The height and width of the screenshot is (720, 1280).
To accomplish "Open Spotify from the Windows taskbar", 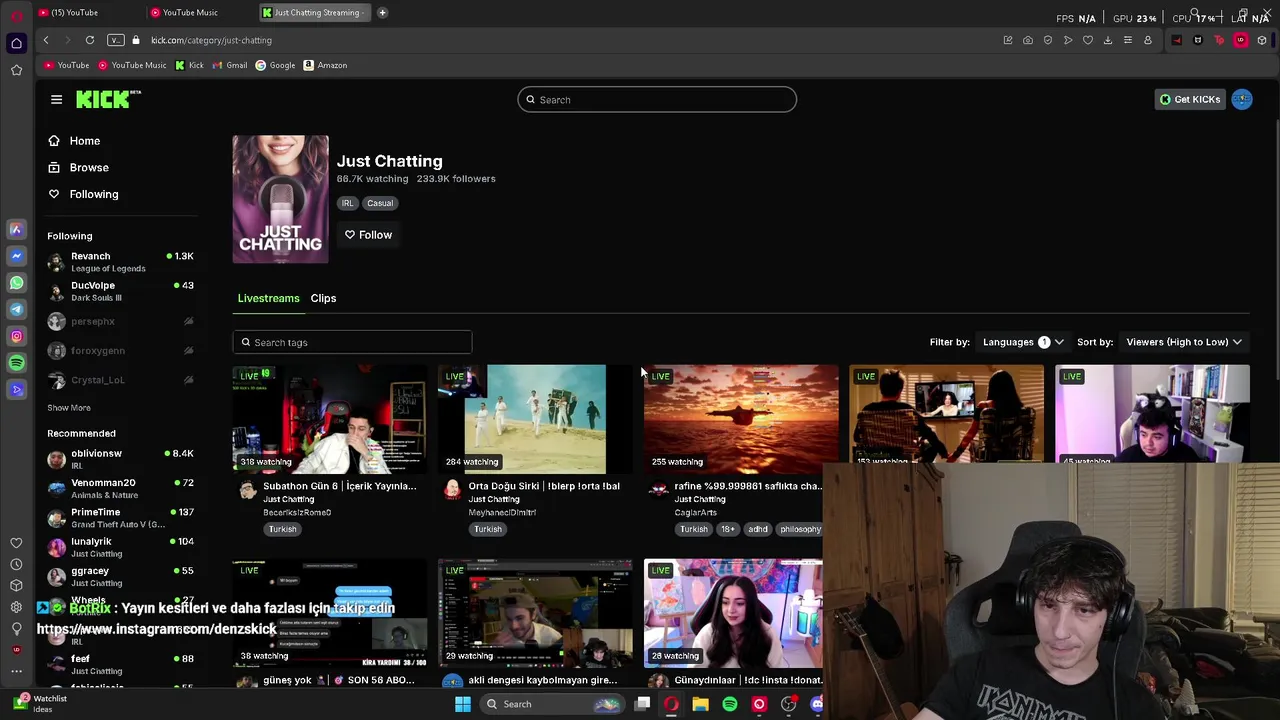I will click(x=730, y=704).
